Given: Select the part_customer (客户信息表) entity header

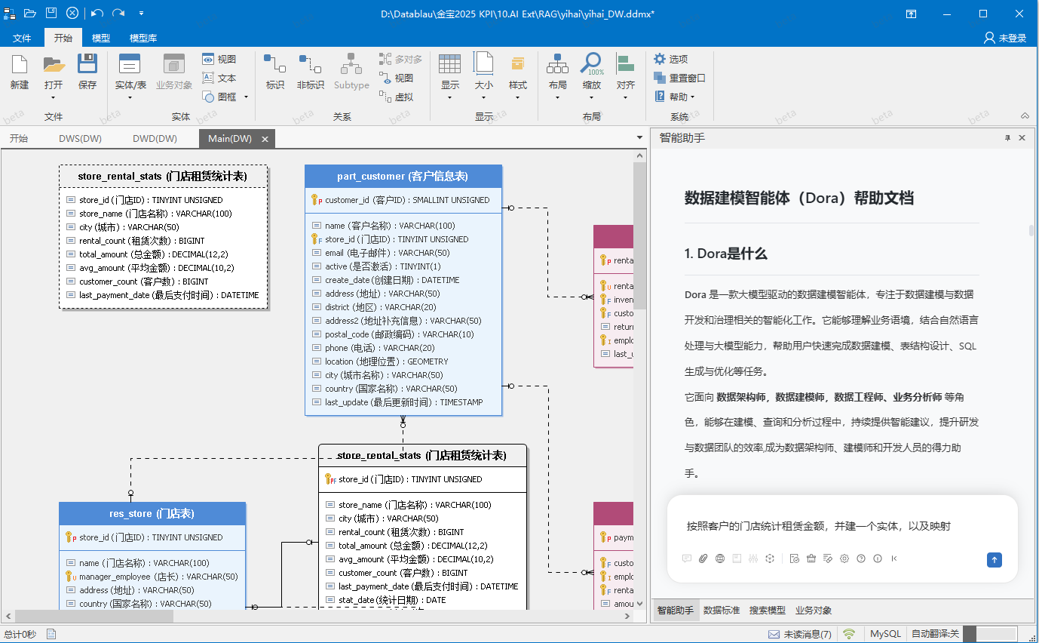Looking at the screenshot, I should (x=403, y=176).
